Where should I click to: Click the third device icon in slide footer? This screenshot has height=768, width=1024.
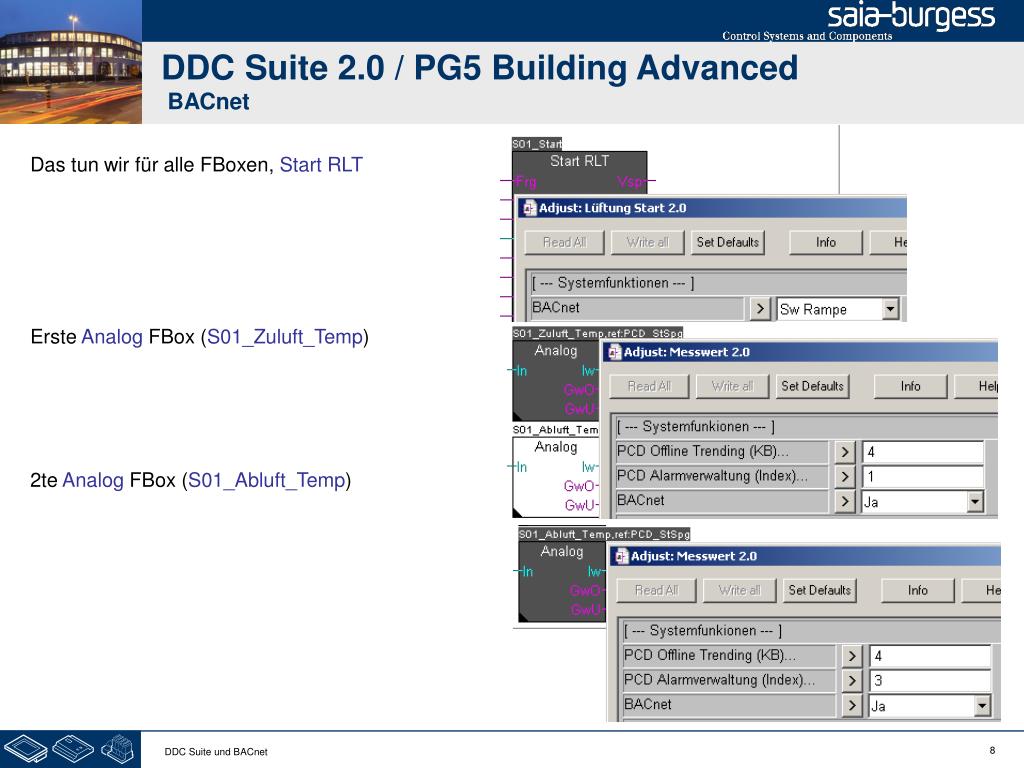(118, 748)
